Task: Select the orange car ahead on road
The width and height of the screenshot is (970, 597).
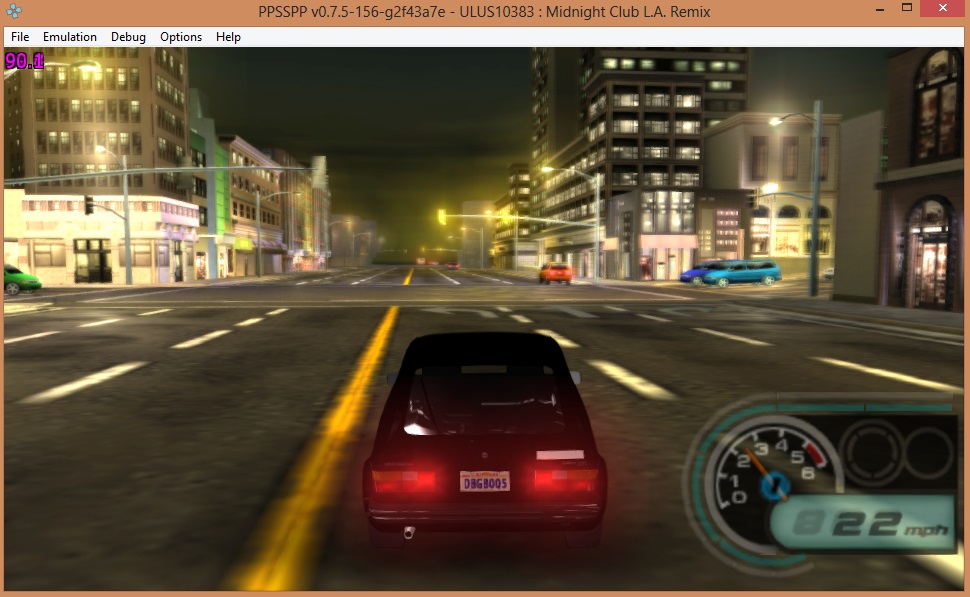Action: coord(555,272)
